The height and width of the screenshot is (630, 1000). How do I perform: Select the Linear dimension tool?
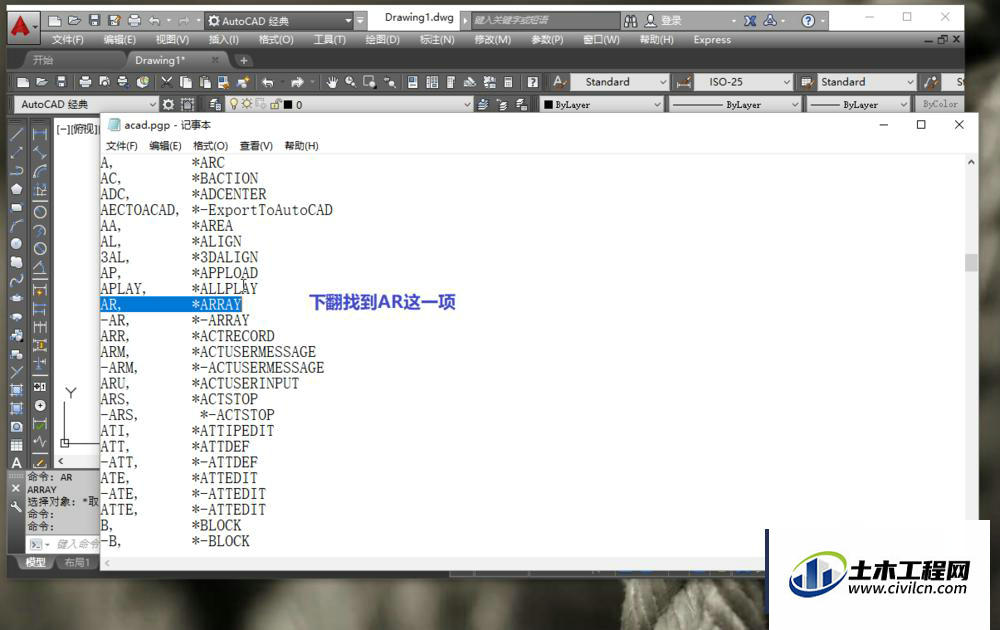[40, 134]
